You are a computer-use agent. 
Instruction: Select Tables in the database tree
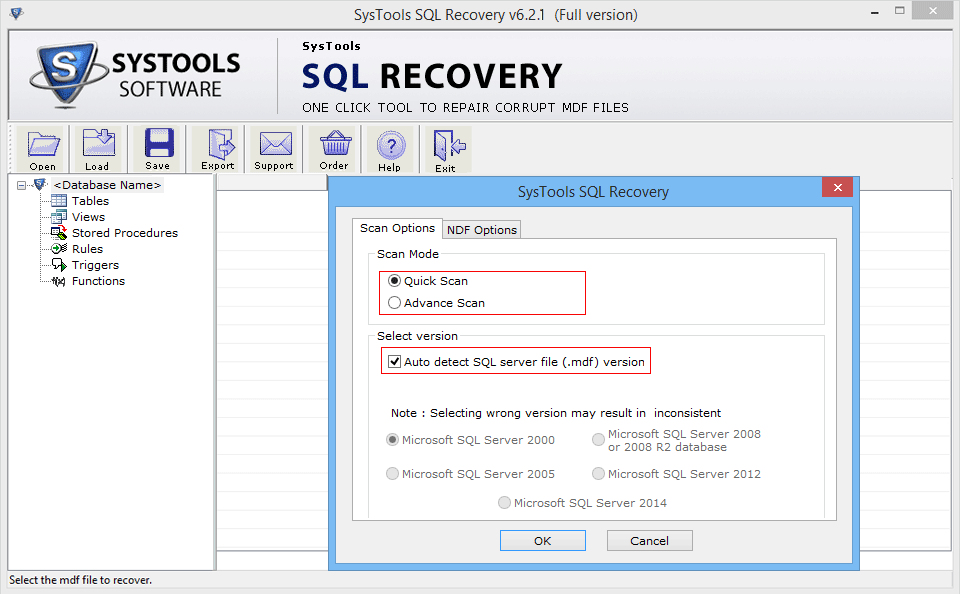click(x=90, y=200)
